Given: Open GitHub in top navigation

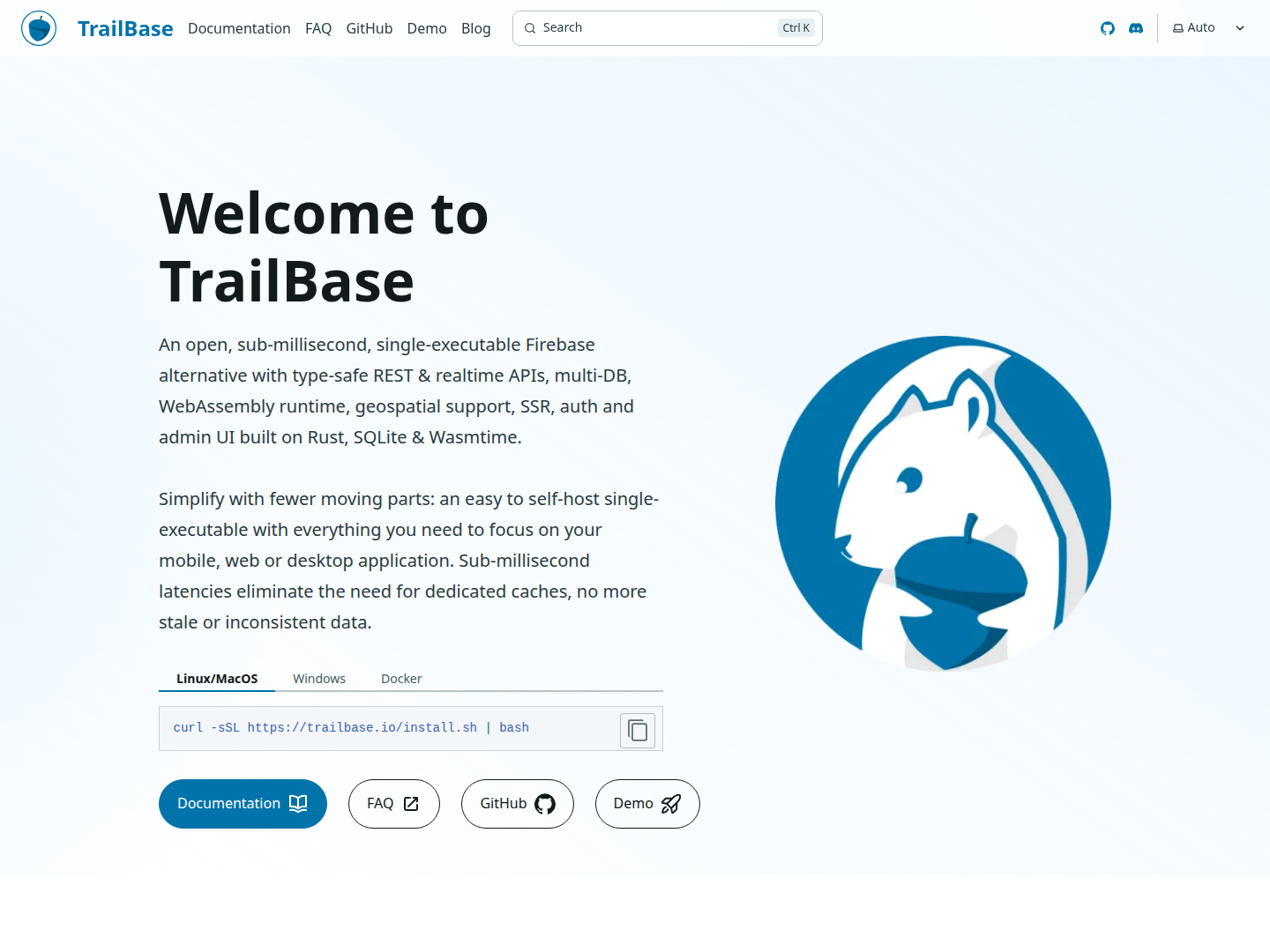Looking at the screenshot, I should click(370, 28).
